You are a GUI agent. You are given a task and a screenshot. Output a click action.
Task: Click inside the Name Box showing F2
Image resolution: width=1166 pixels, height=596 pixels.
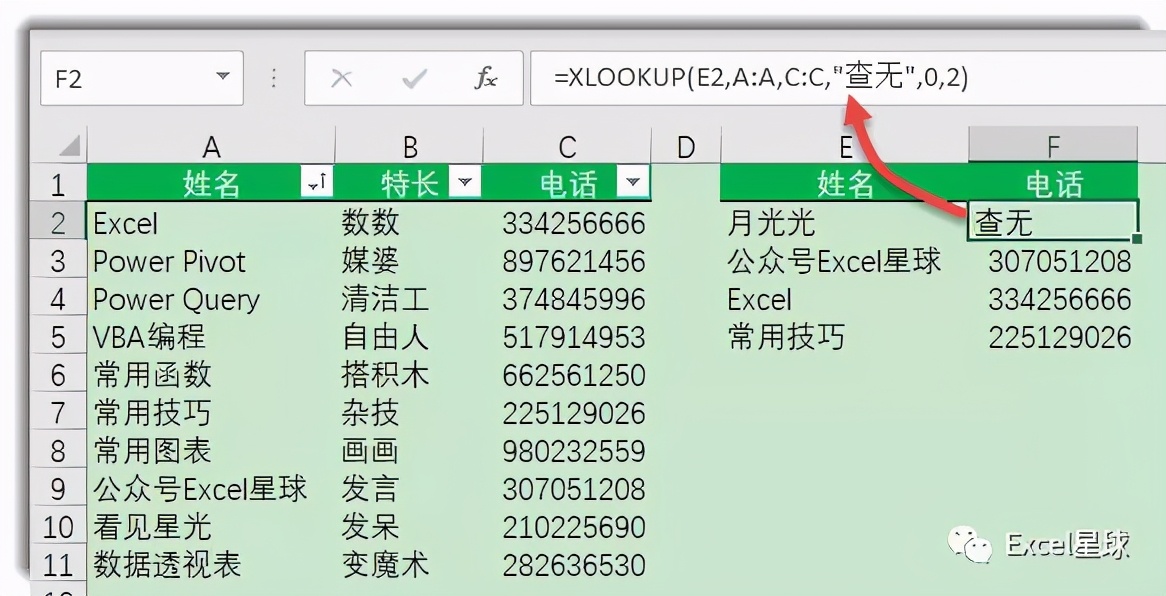click(x=120, y=76)
